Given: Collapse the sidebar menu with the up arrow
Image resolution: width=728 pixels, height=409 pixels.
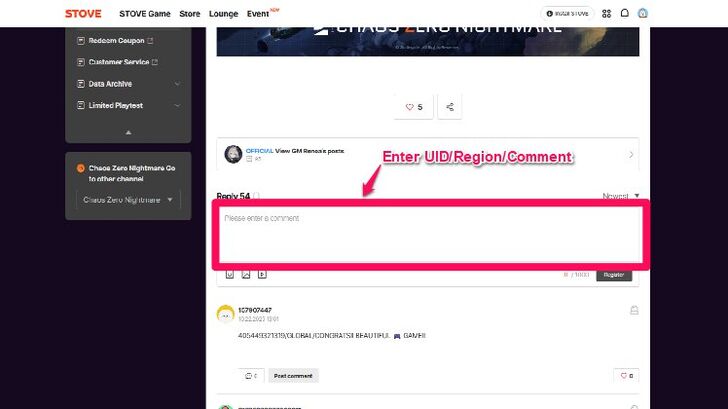Looking at the screenshot, I should (x=128, y=132).
